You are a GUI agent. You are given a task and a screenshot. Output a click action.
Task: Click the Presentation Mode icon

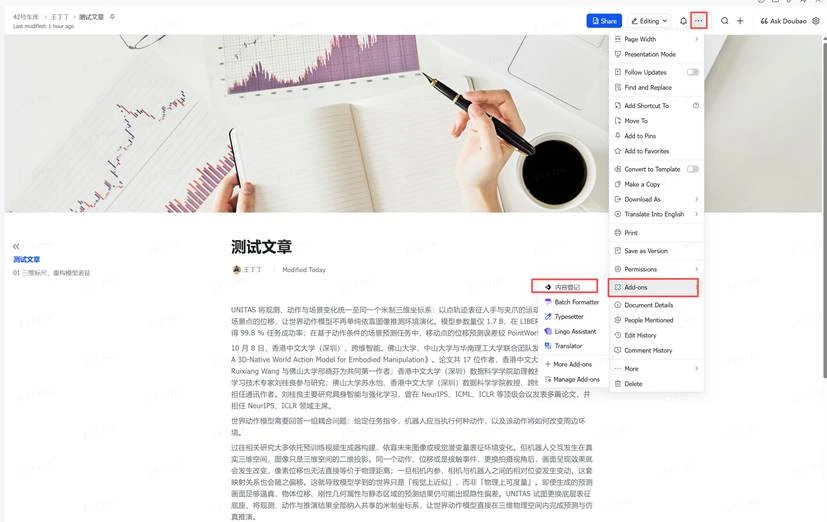coord(618,54)
